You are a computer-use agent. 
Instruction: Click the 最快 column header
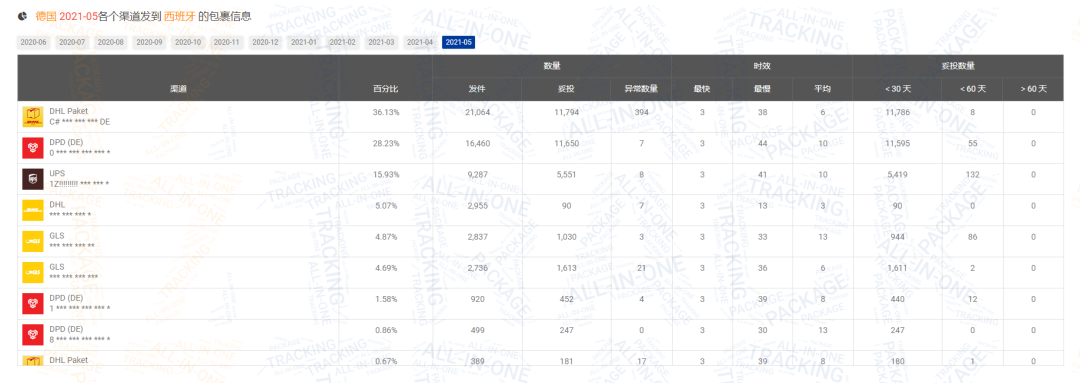click(702, 89)
